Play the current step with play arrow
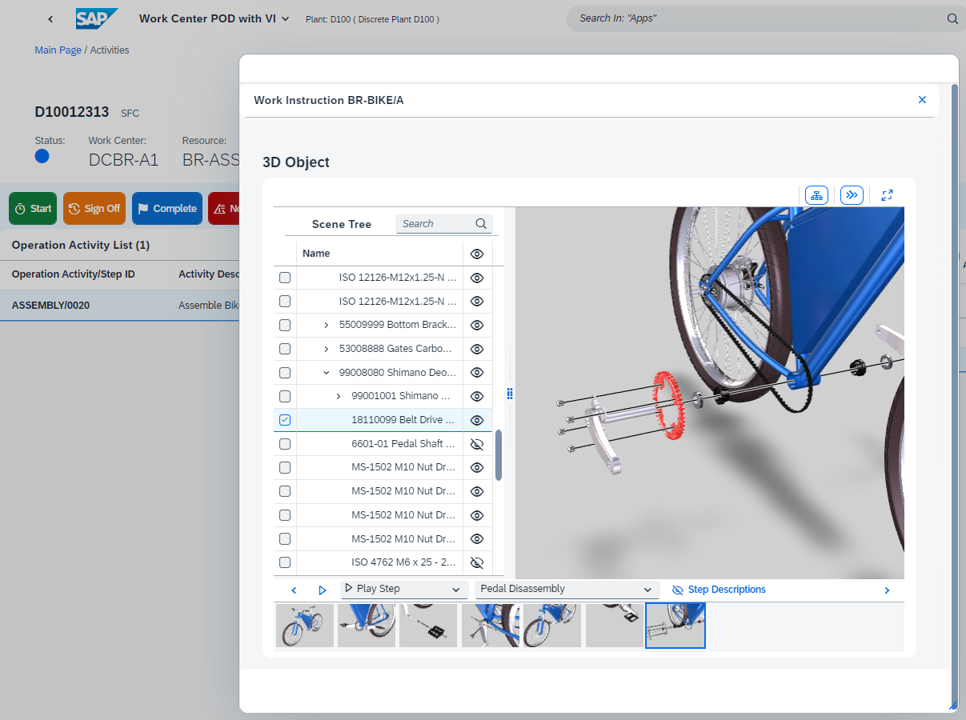 coord(322,590)
